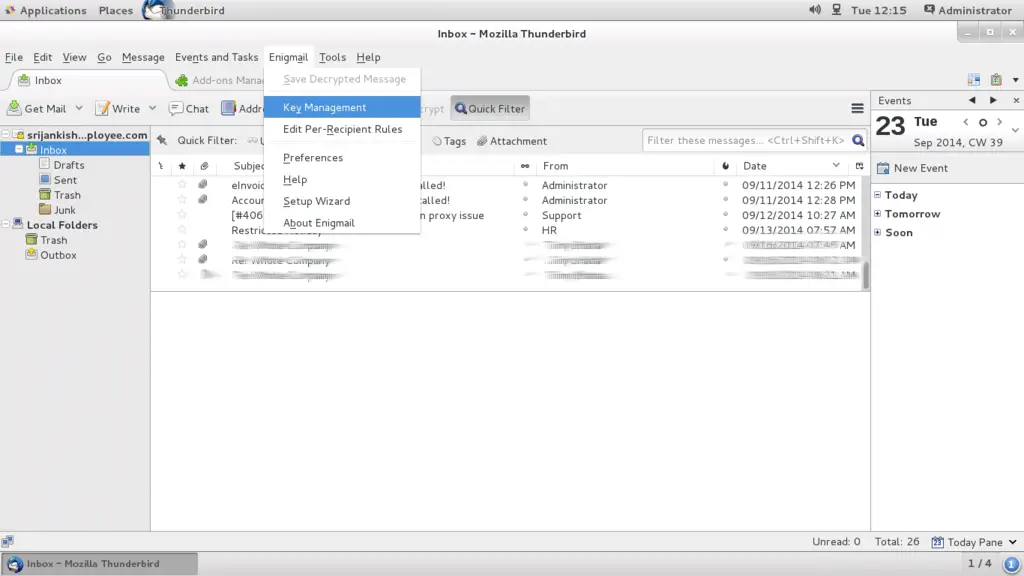Sort by junk status column icon
The image size is (1024, 576).
click(x=726, y=166)
